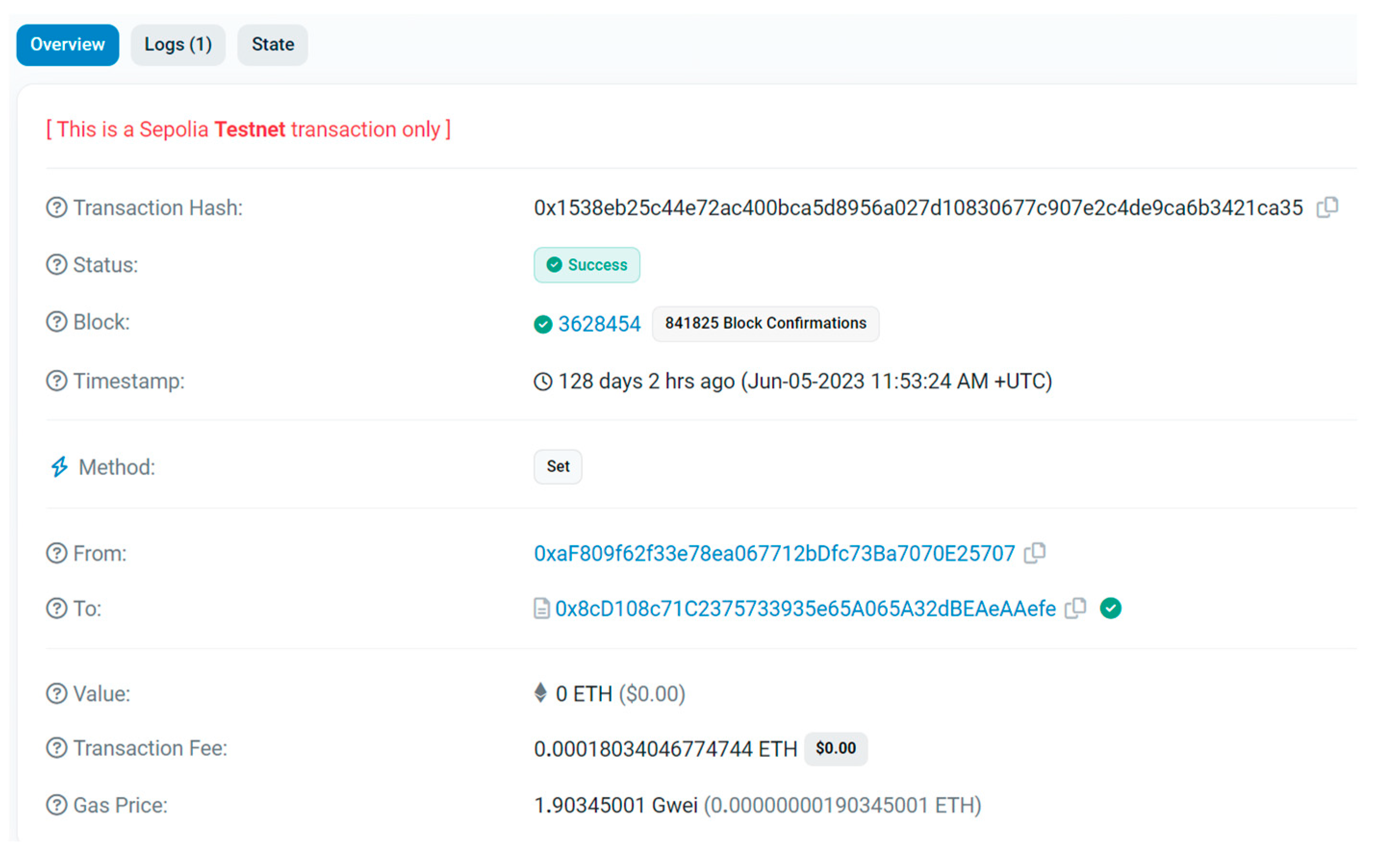Click the 841825 Block Confirmations badge

tap(765, 323)
